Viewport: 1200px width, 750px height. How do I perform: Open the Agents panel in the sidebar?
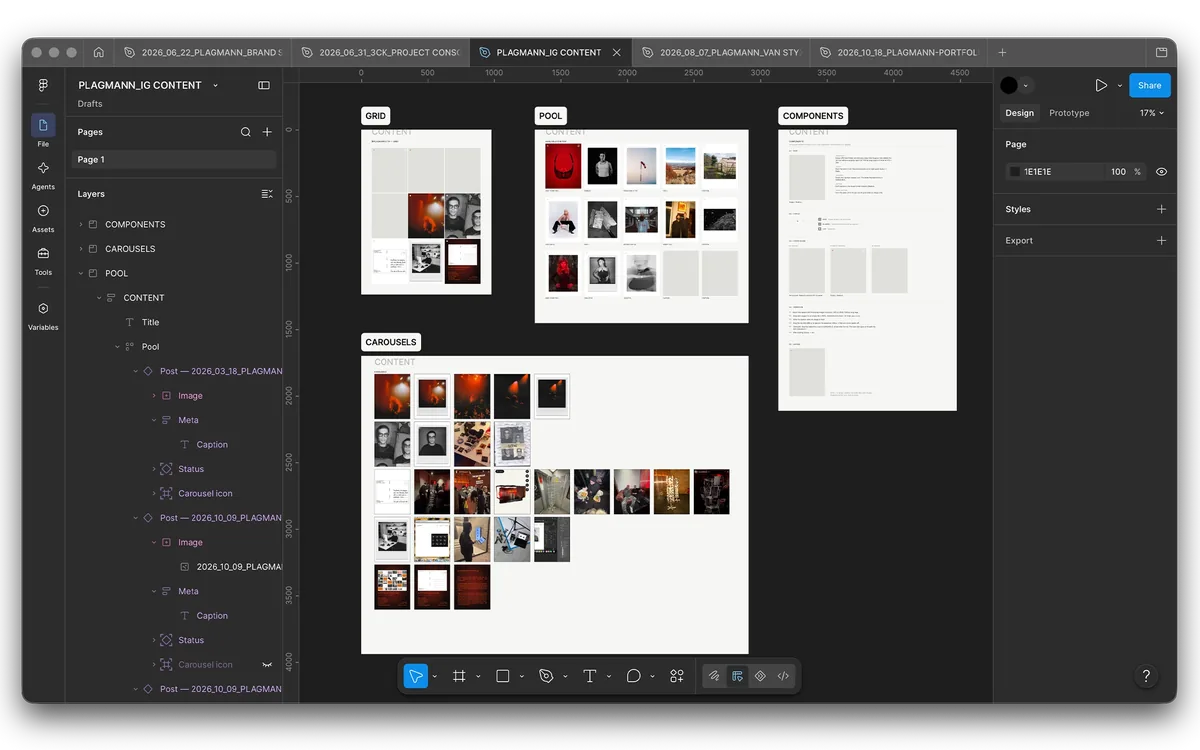[43, 168]
